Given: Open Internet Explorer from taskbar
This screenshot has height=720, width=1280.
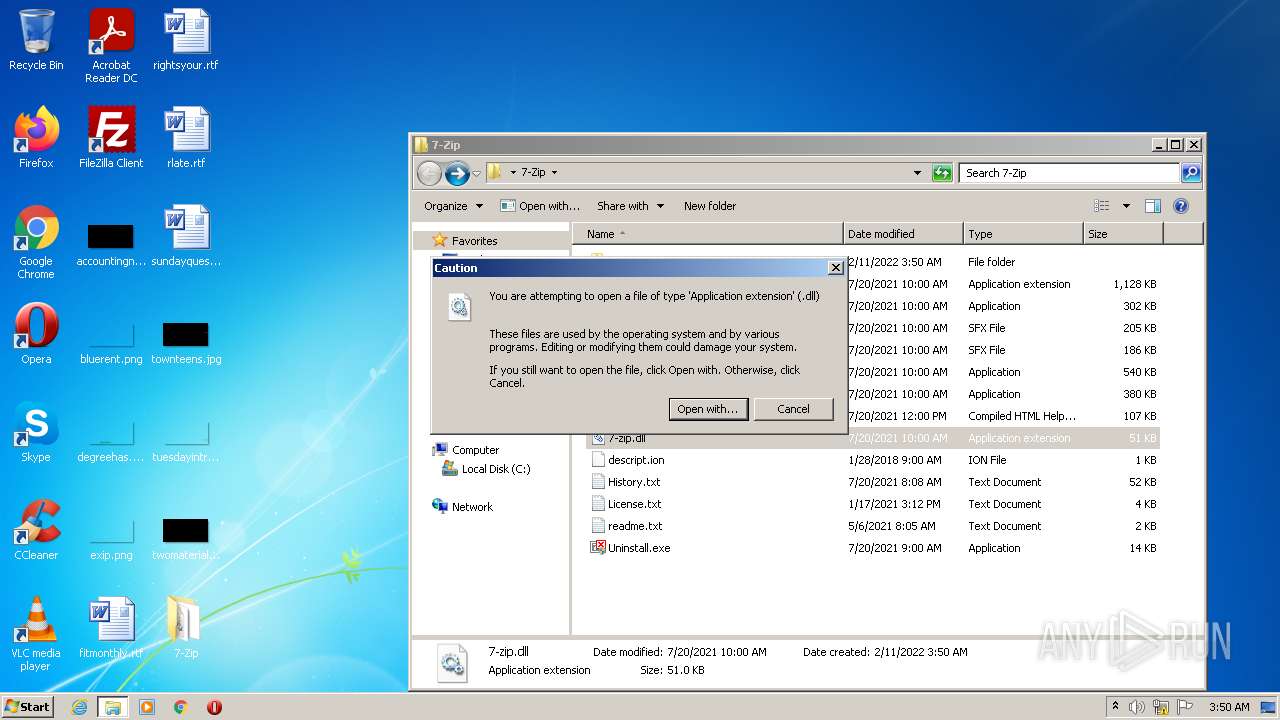Looking at the screenshot, I should pos(80,707).
